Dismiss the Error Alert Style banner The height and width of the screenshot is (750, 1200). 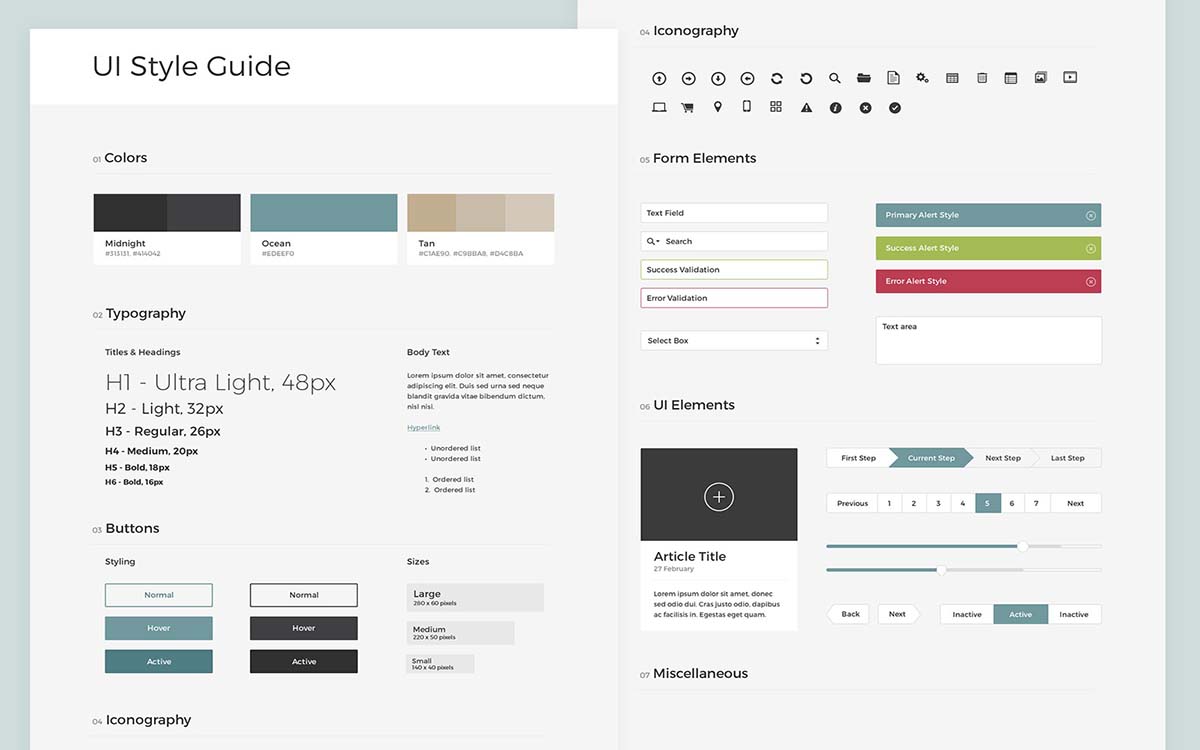pos(1091,282)
